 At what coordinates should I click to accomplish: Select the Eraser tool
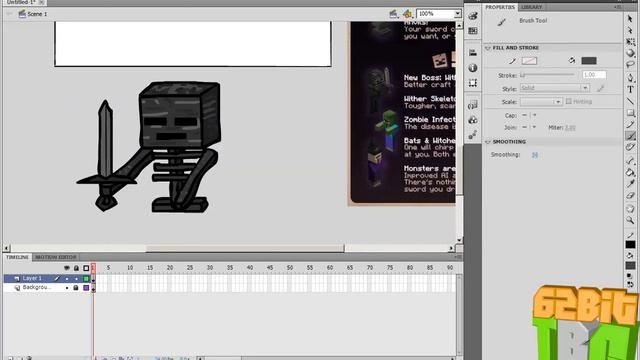630,196
